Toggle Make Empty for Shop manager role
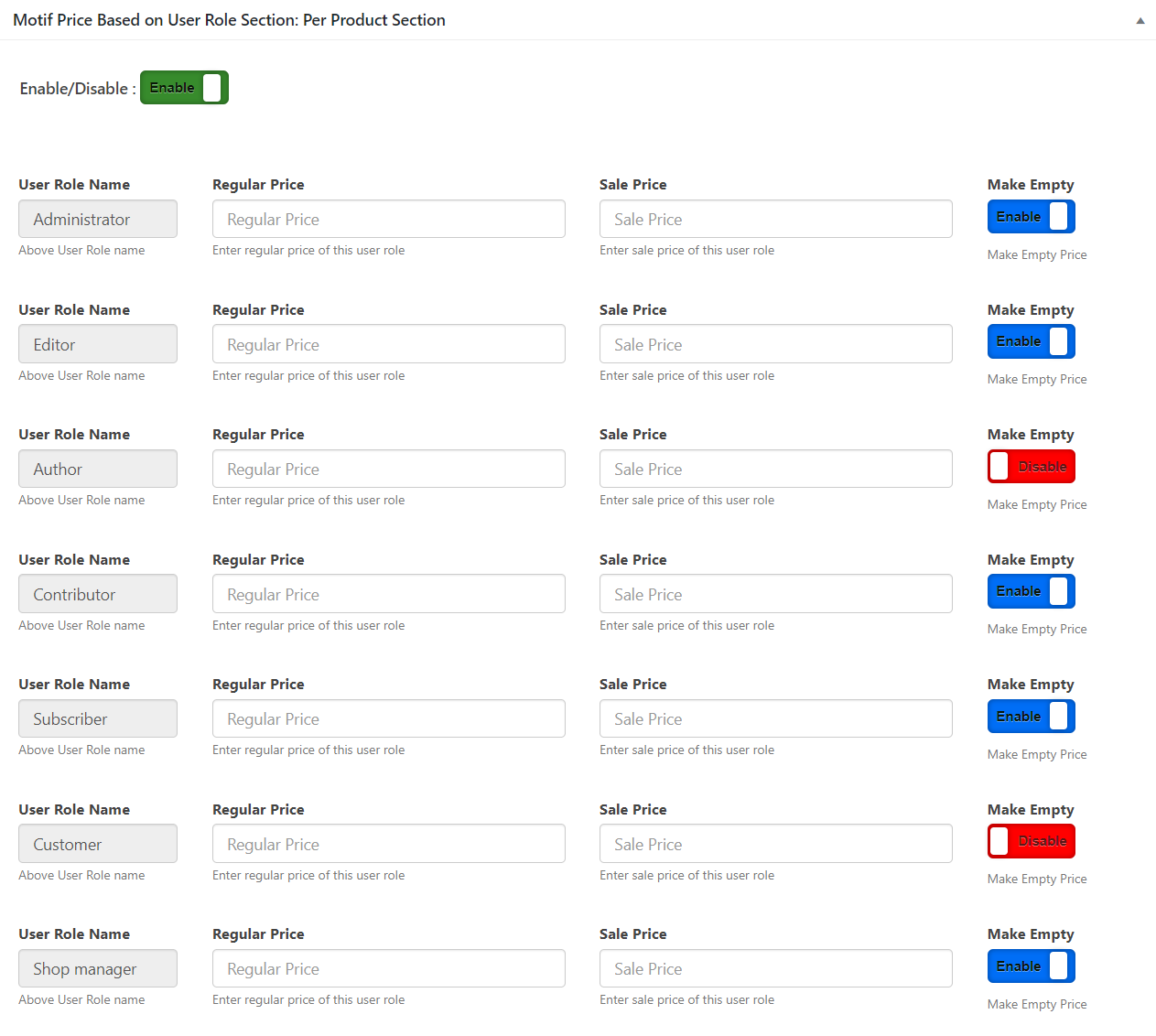Screen dimensions: 1156x1036 (x=1031, y=966)
